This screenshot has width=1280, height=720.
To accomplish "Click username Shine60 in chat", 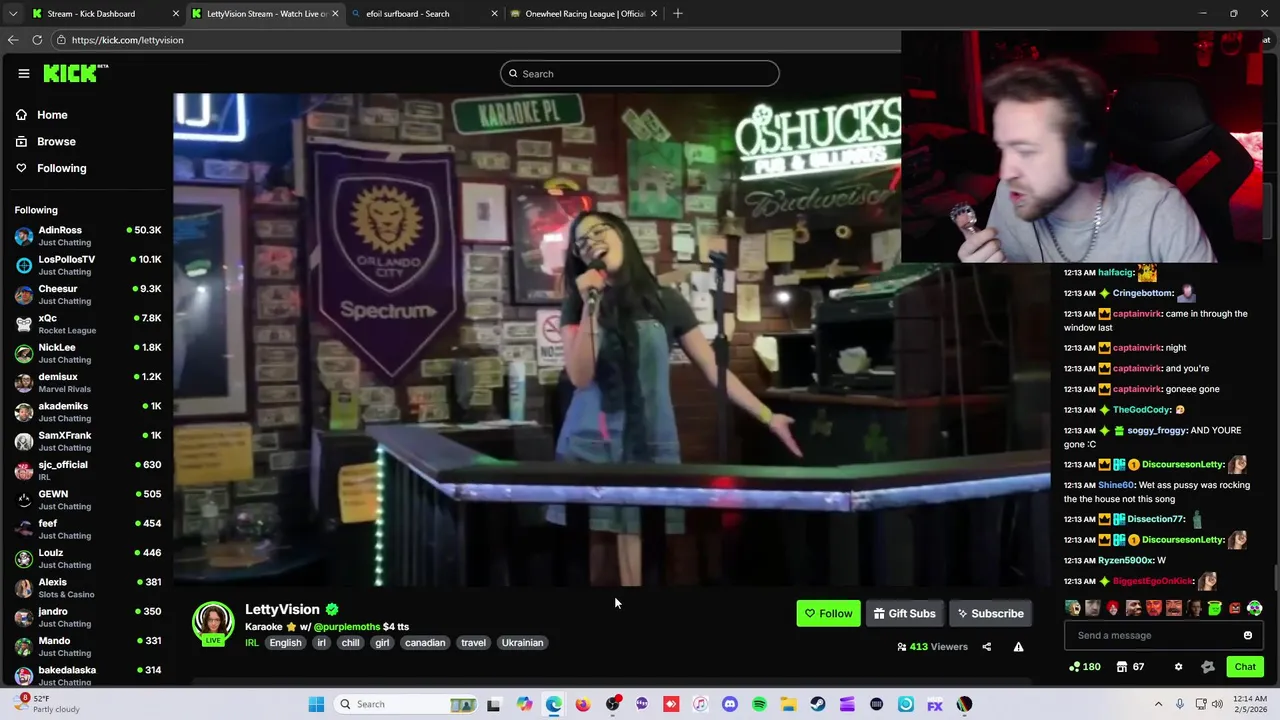I will tap(1116, 485).
